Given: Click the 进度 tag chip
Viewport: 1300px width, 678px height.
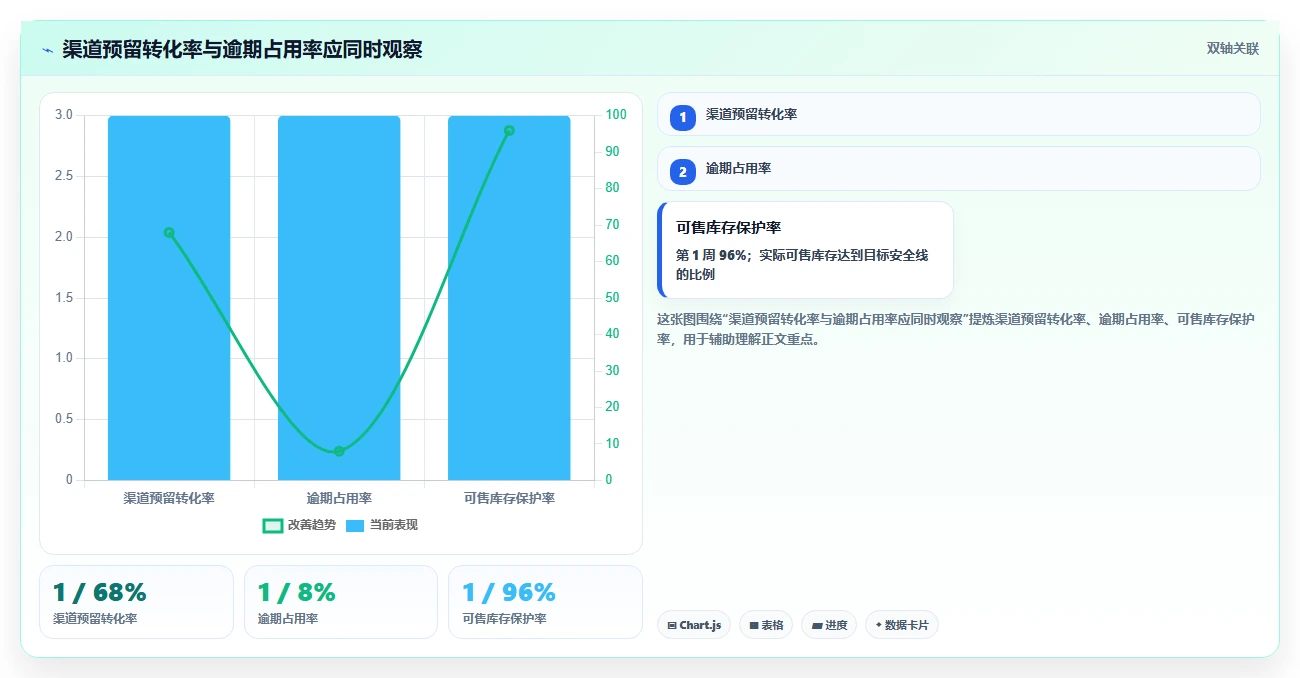Looking at the screenshot, I should (829, 625).
